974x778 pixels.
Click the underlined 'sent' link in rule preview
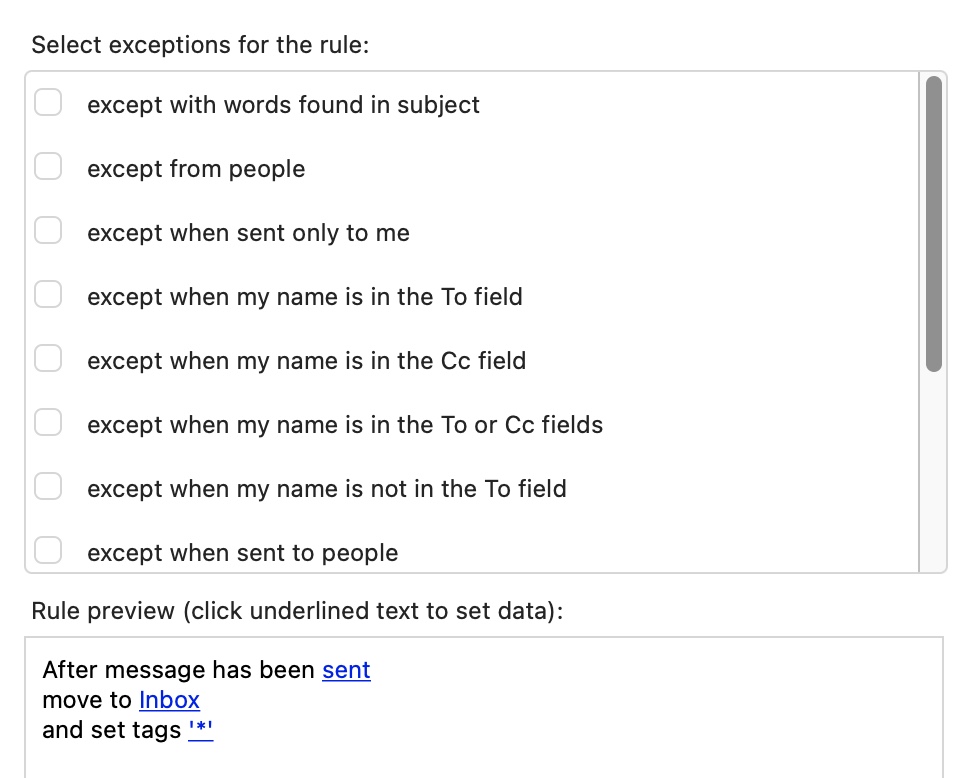346,670
